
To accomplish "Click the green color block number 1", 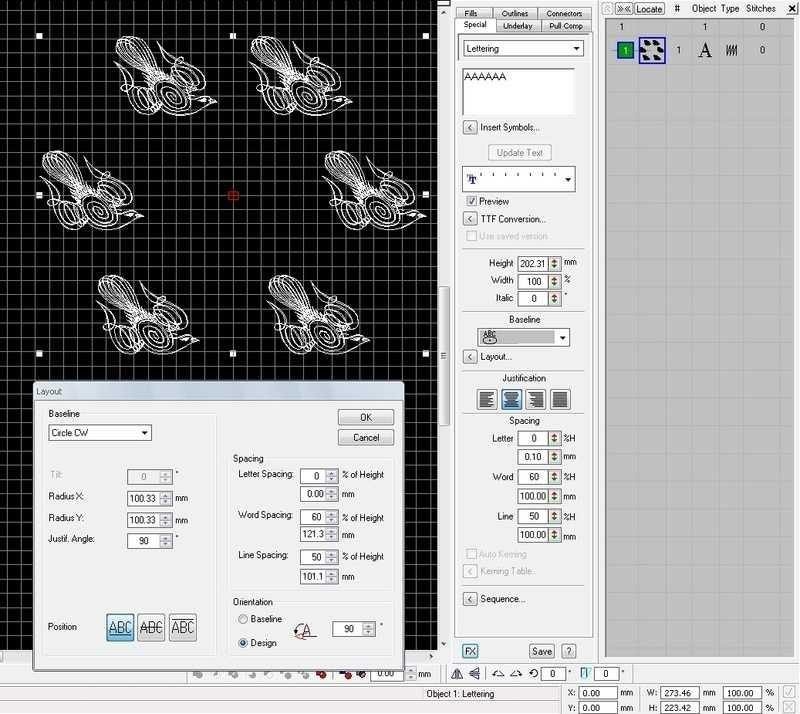I will point(624,50).
